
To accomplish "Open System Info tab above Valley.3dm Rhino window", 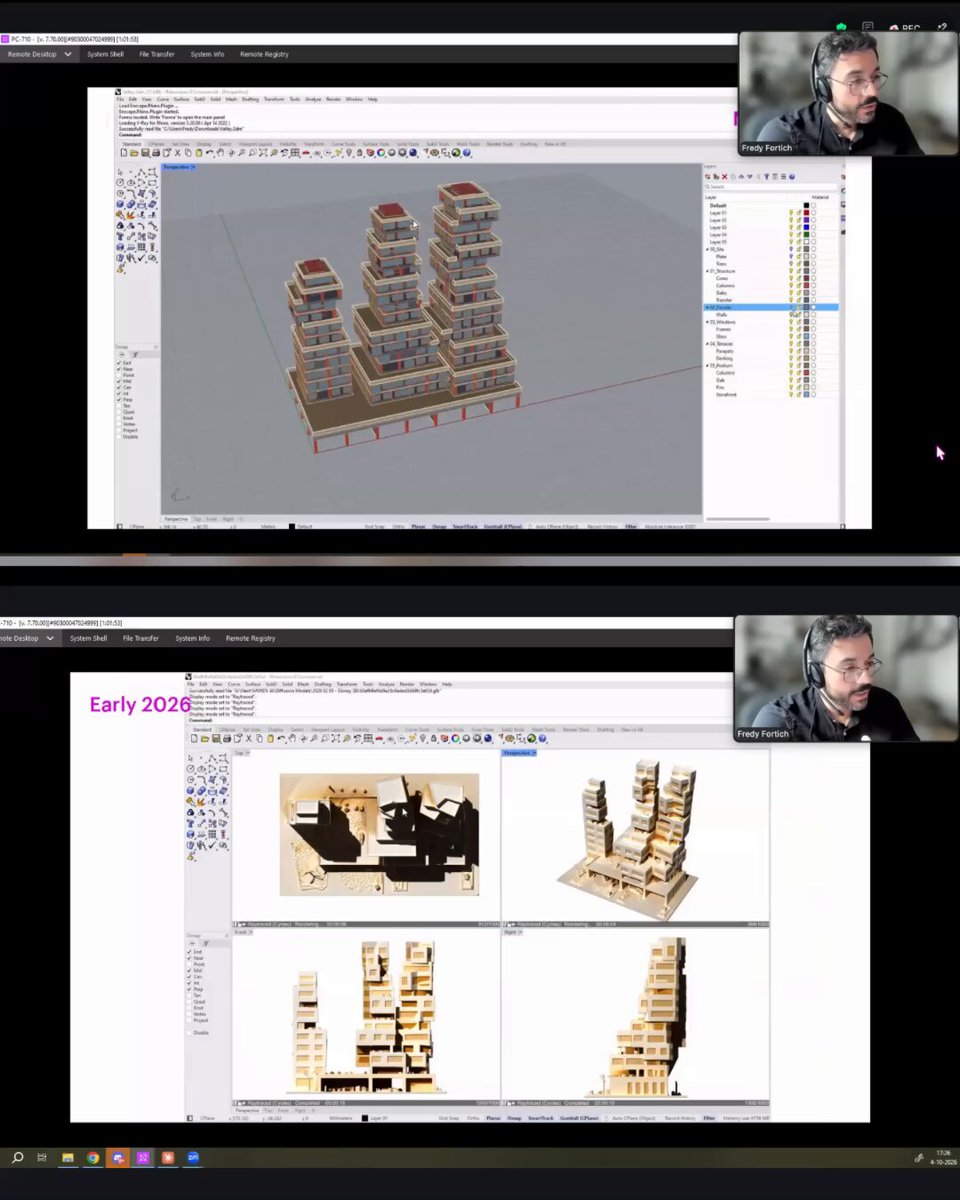I will 207,54.
